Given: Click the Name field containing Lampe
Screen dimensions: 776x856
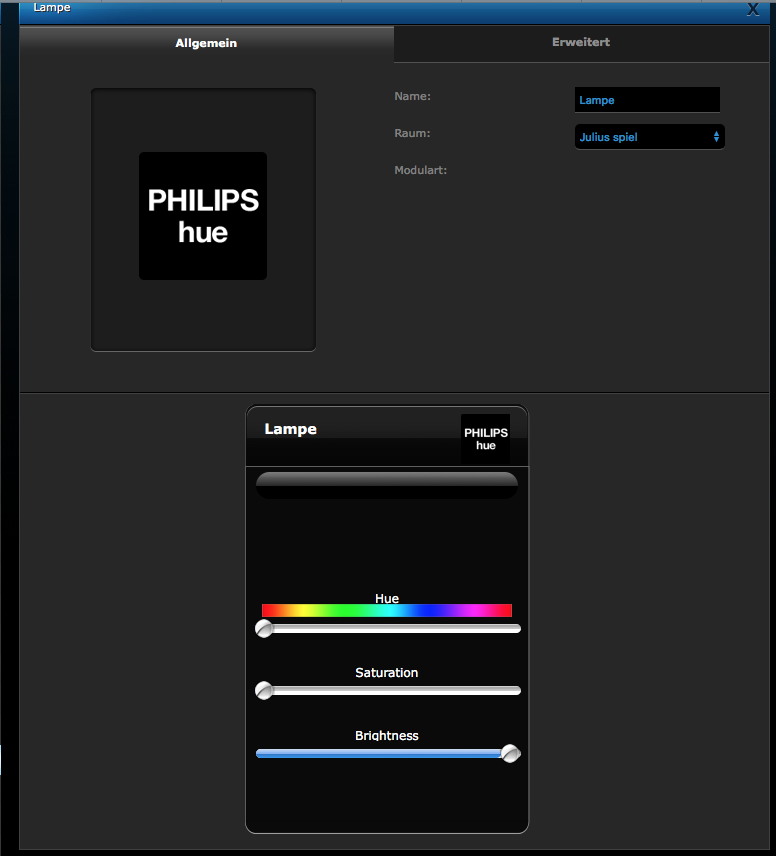Looking at the screenshot, I should tap(646, 100).
